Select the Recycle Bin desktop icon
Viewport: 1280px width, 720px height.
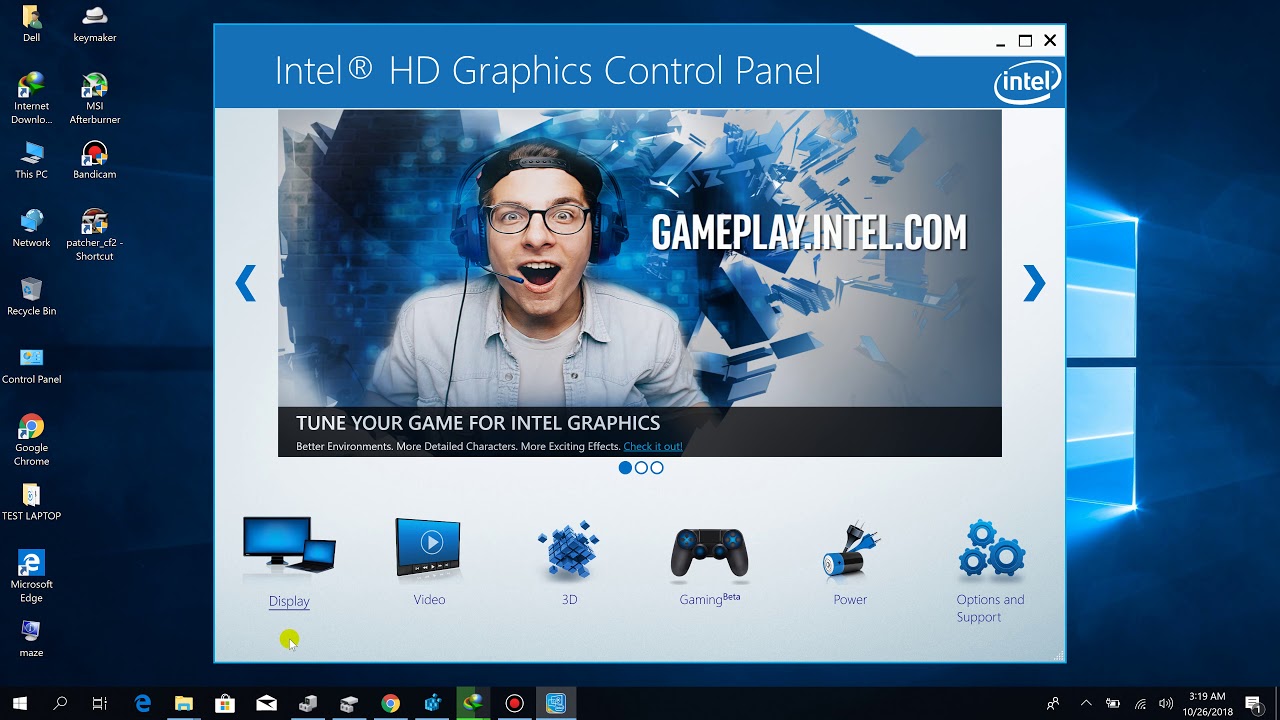[x=31, y=296]
